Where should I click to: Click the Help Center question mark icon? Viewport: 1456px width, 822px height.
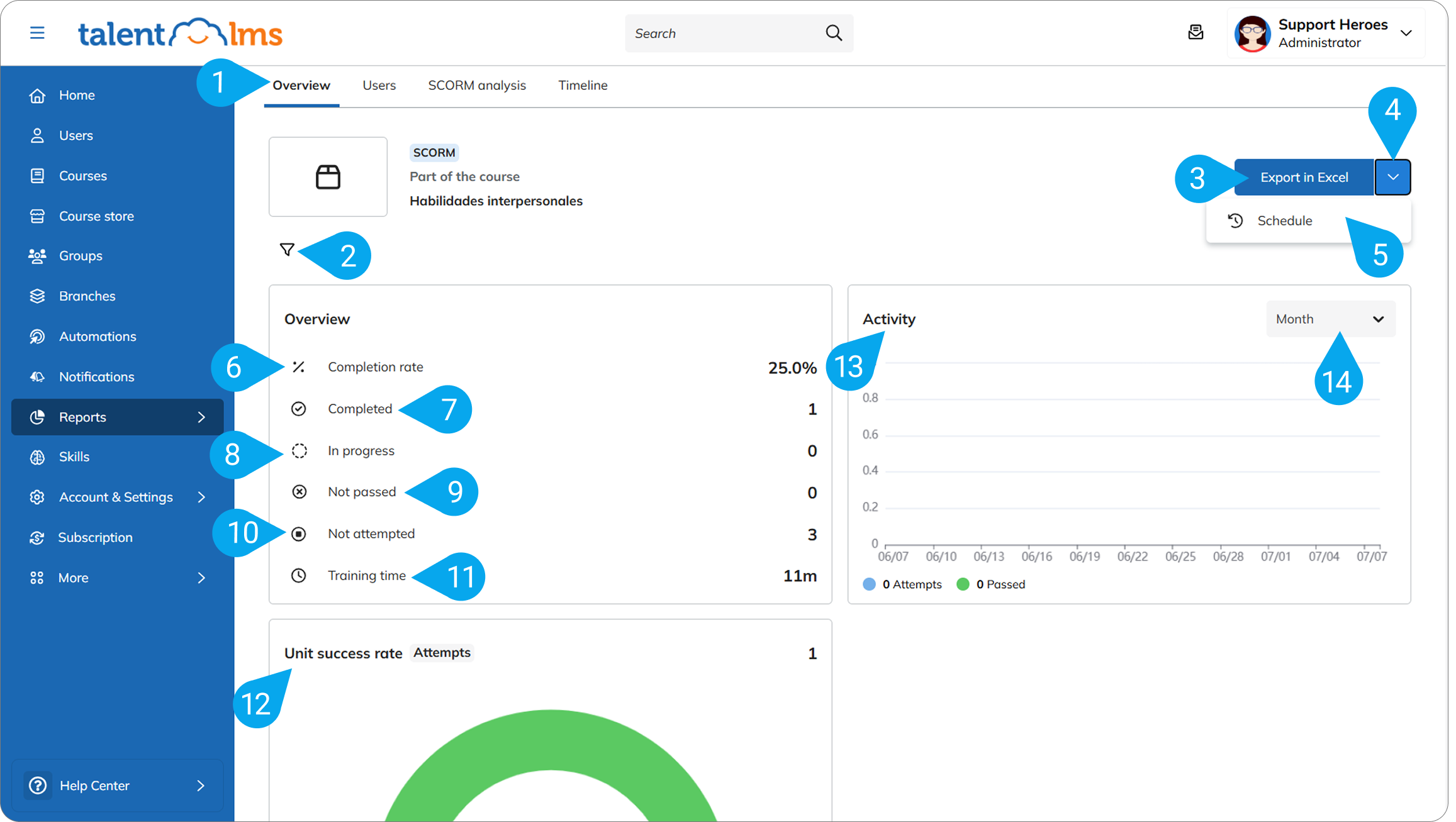[x=38, y=786]
